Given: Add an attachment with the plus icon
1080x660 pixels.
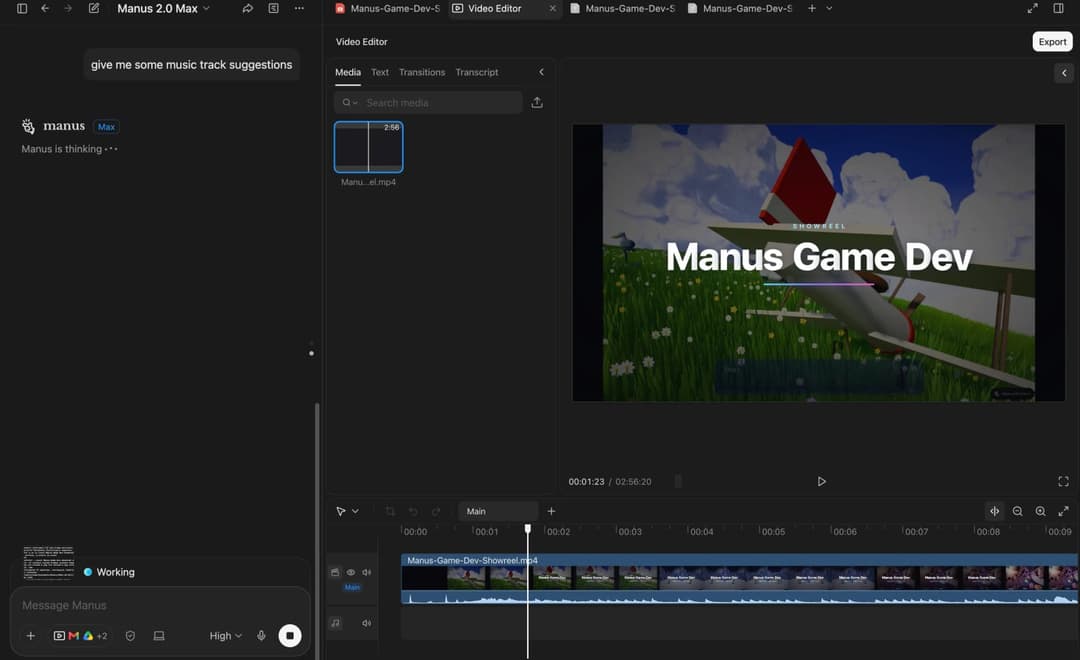Looking at the screenshot, I should 30,636.
